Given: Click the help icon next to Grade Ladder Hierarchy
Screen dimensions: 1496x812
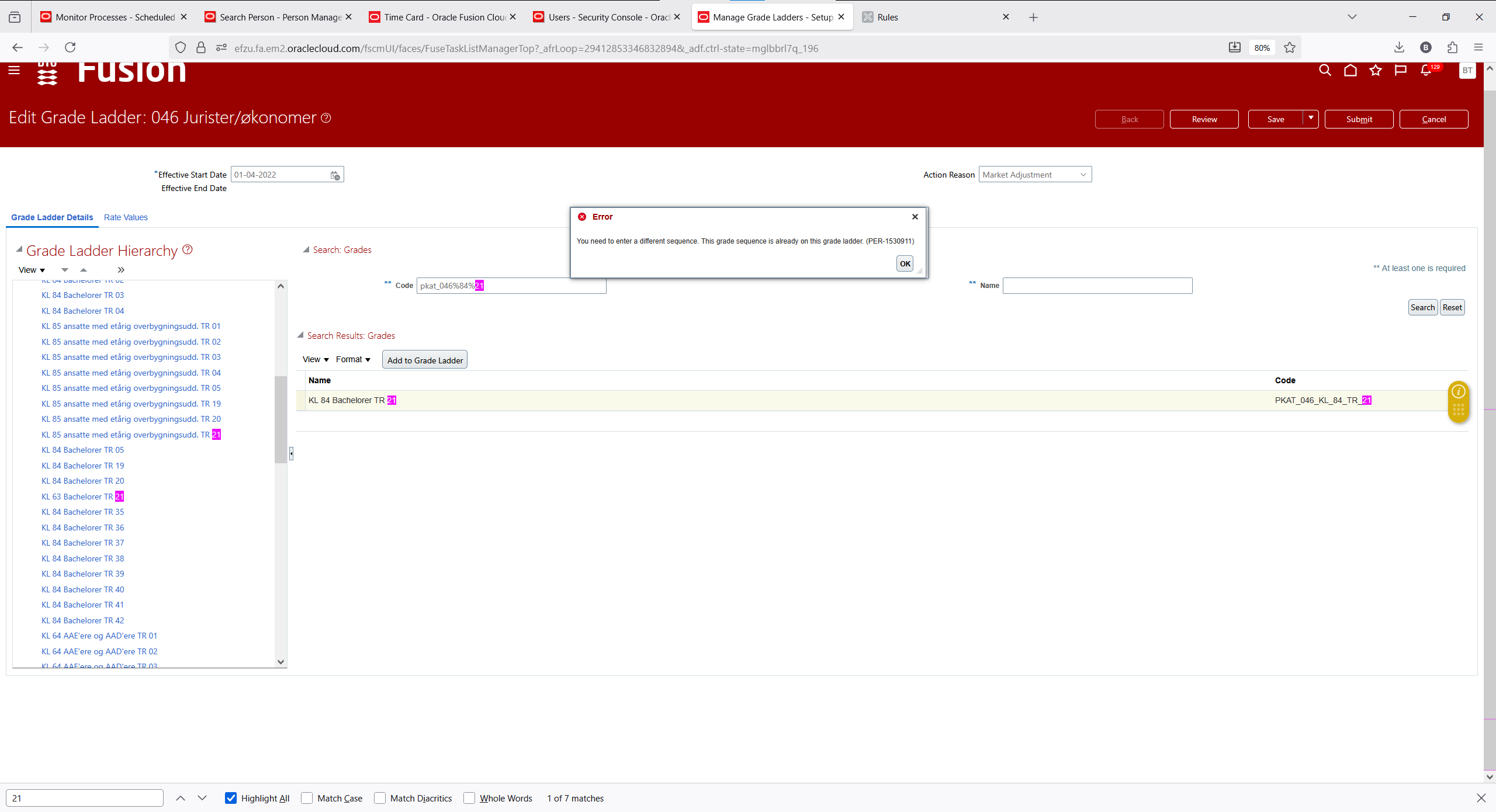Looking at the screenshot, I should click(187, 249).
